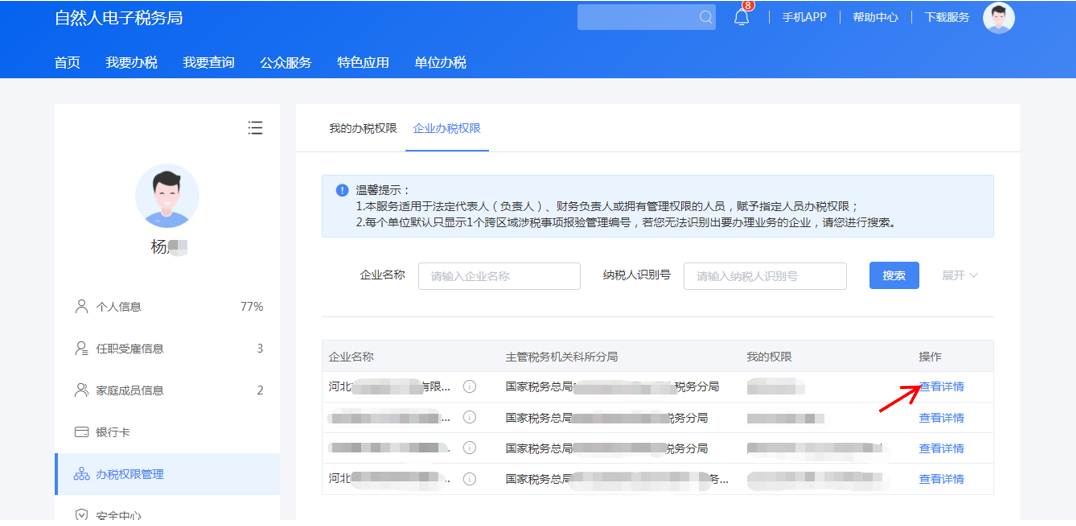
Task: Click the count 3 beside 任职受雇信息
Action: point(260,348)
